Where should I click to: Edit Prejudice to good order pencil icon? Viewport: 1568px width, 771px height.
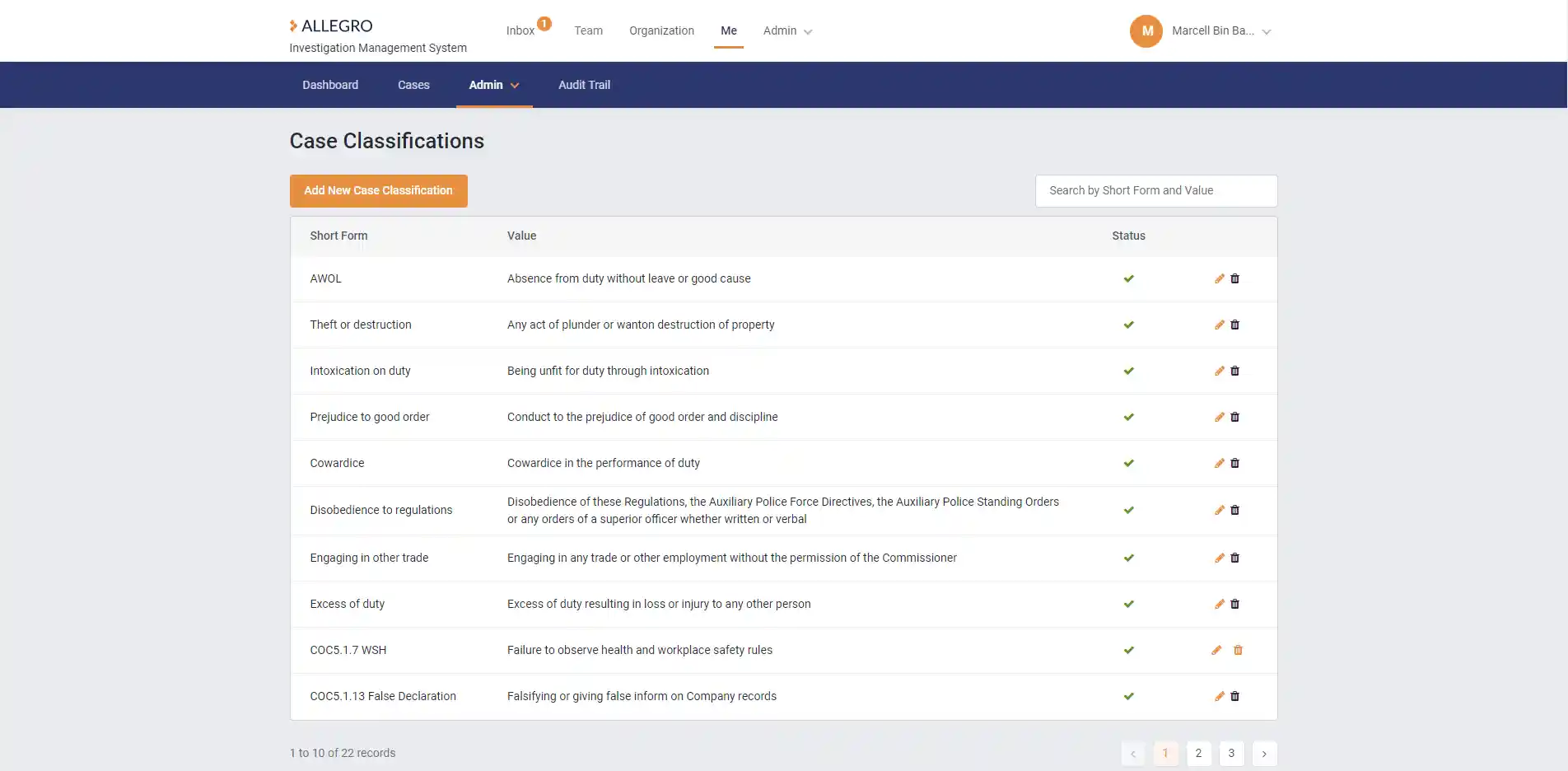click(1220, 417)
